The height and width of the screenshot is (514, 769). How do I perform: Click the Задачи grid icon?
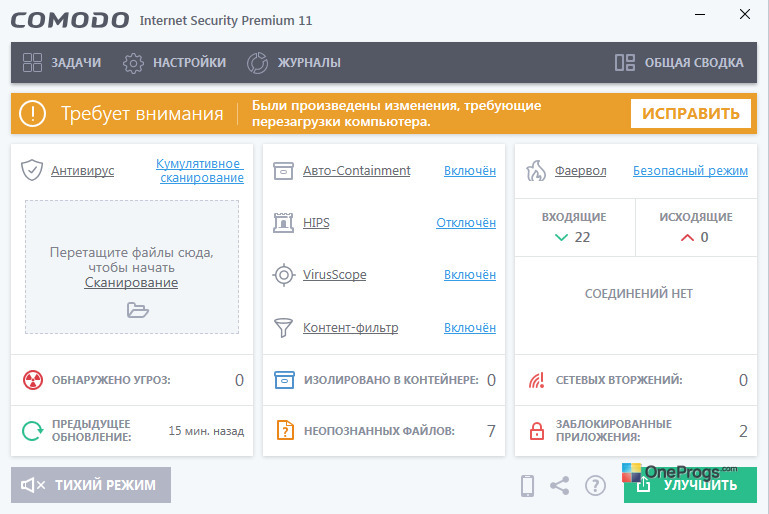click(32, 63)
